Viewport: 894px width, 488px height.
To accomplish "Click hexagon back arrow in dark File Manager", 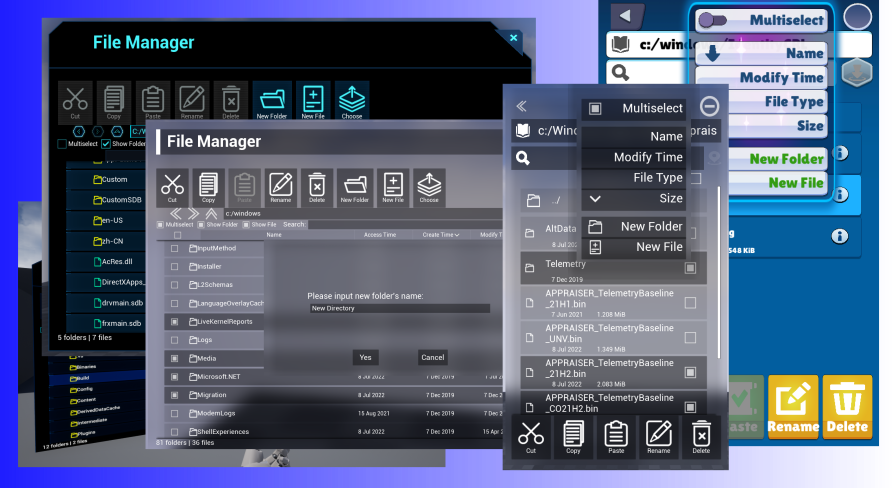I will click(x=79, y=132).
